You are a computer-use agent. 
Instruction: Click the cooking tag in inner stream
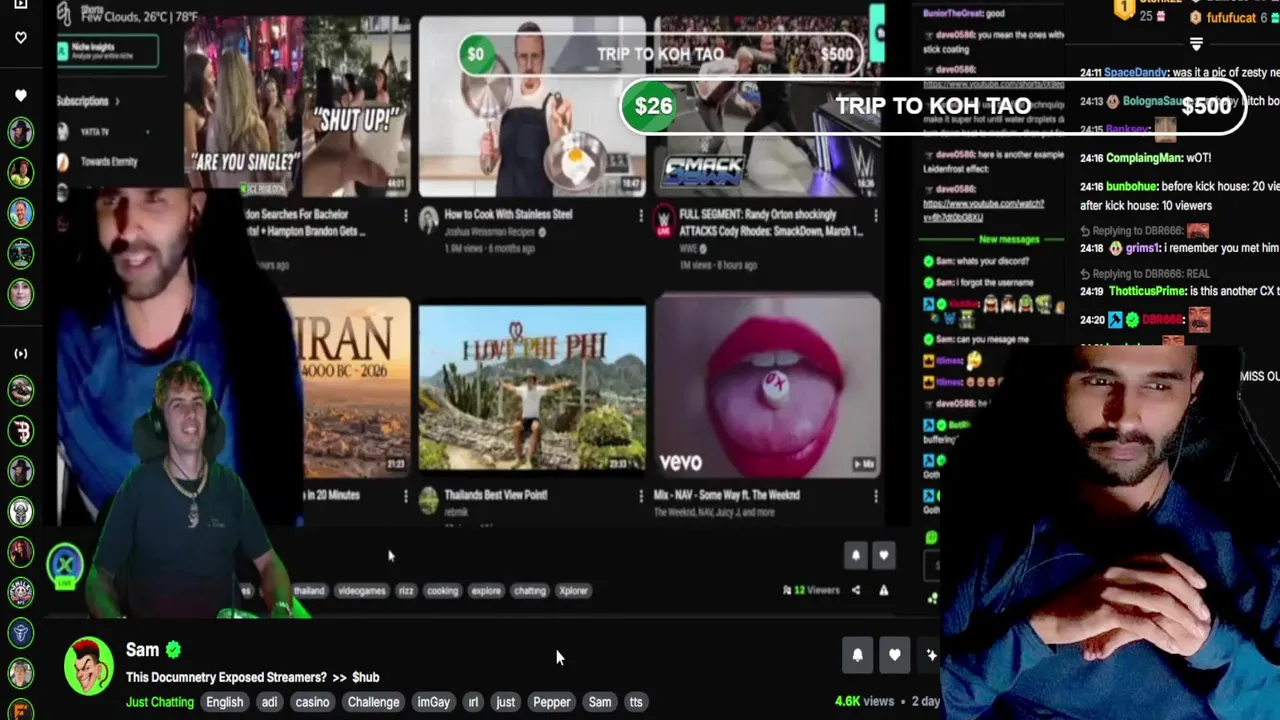coord(442,591)
